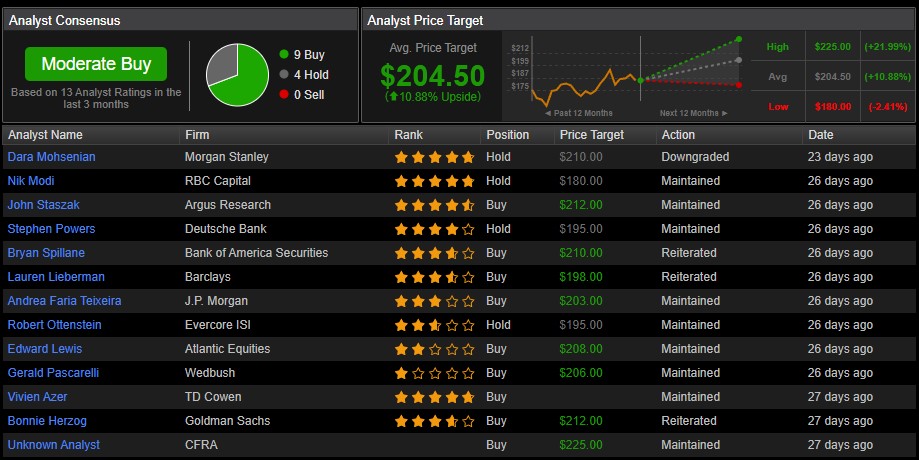Viewport: 919px width, 460px height.
Task: Open Bonnie Herzog analyst link
Action: point(47,421)
